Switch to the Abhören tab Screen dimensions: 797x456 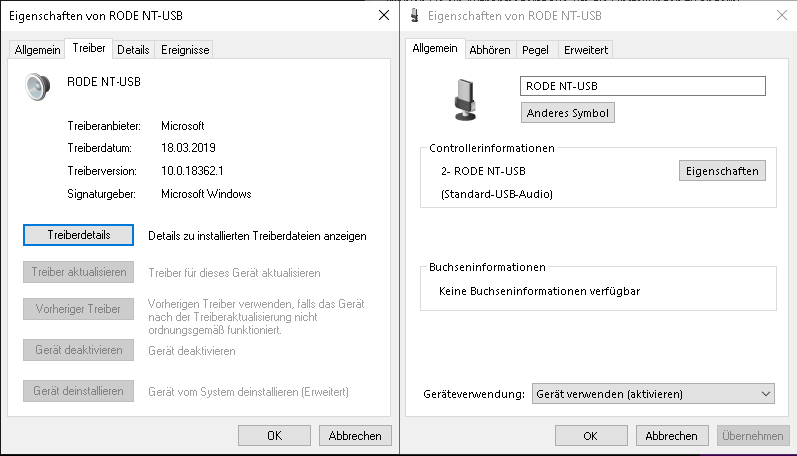coord(489,50)
